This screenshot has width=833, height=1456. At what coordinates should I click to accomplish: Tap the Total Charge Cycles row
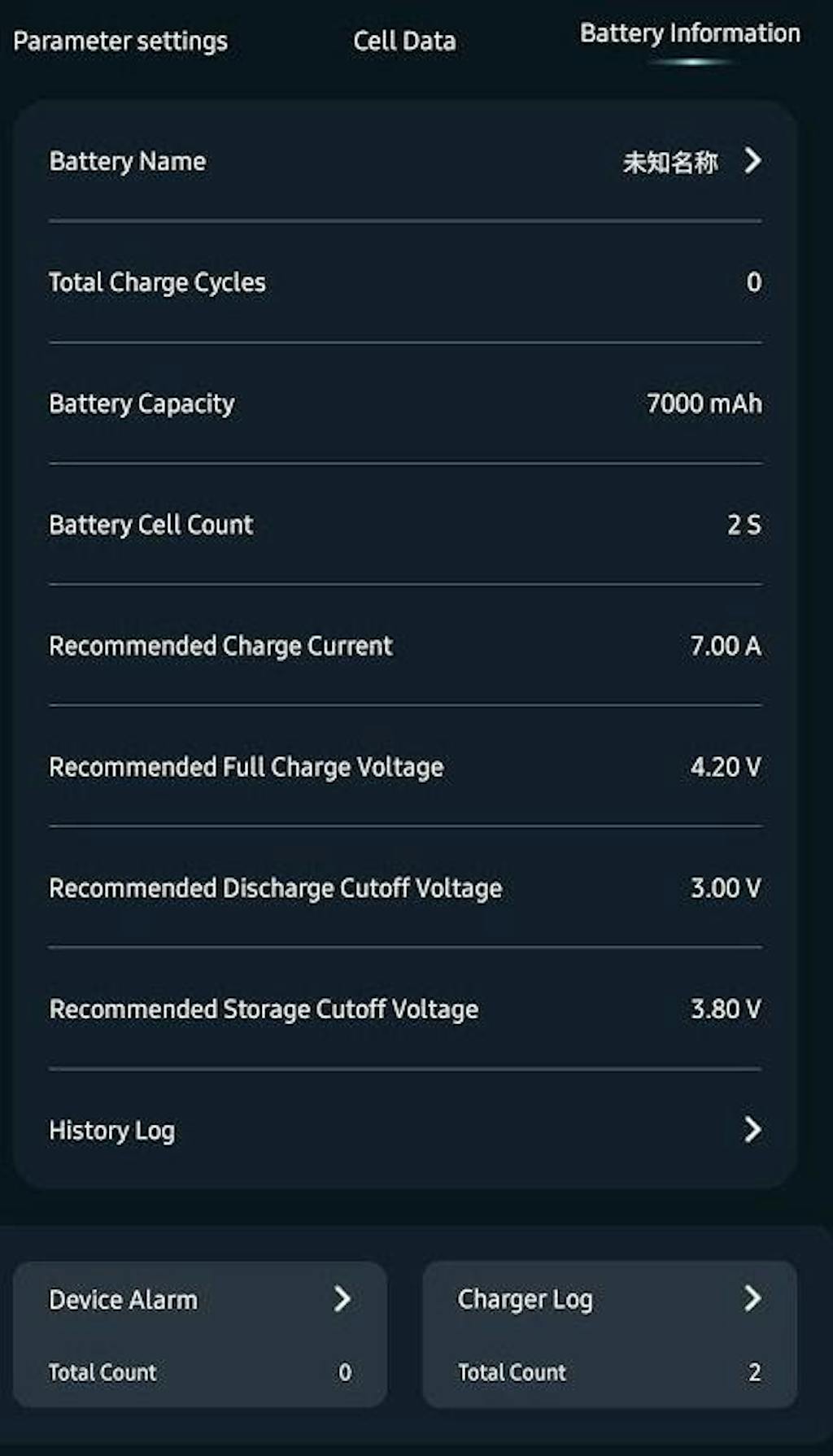point(158,282)
